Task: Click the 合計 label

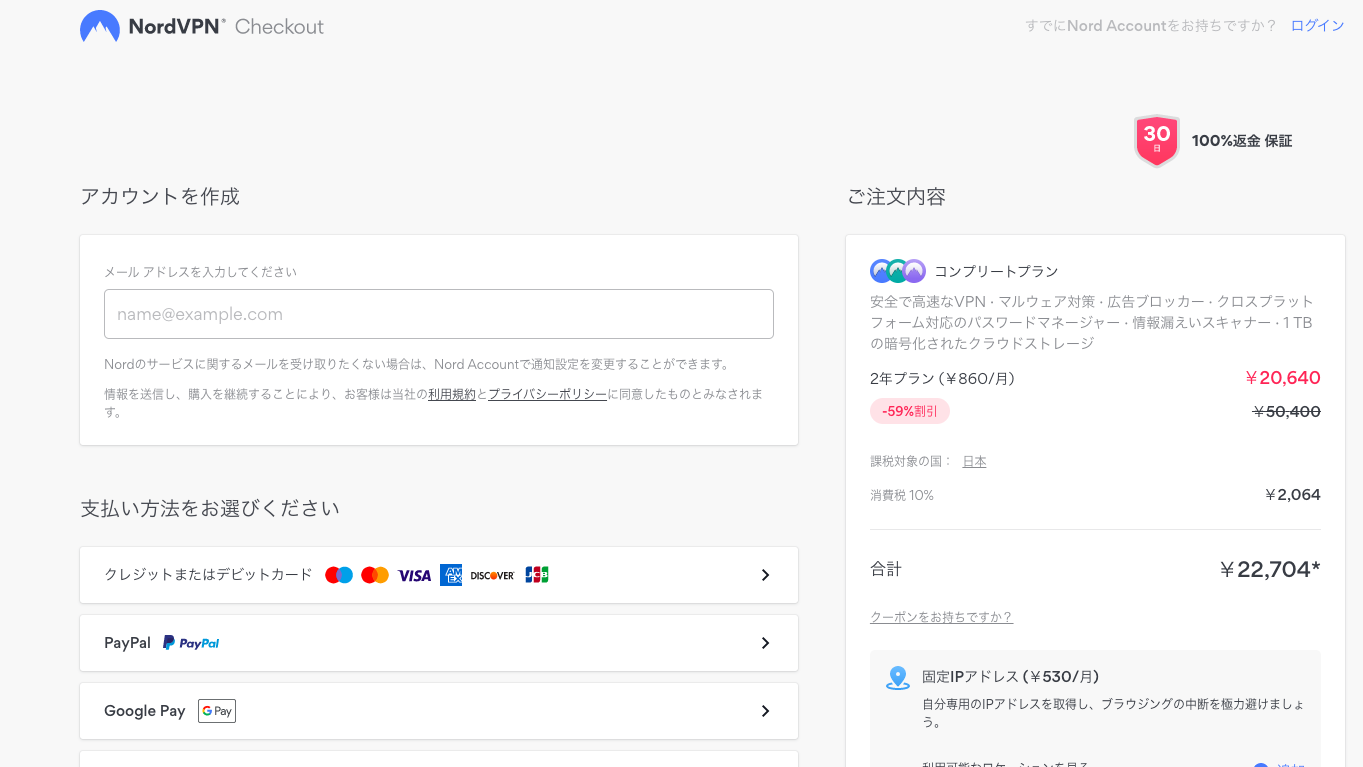Action: [886, 569]
